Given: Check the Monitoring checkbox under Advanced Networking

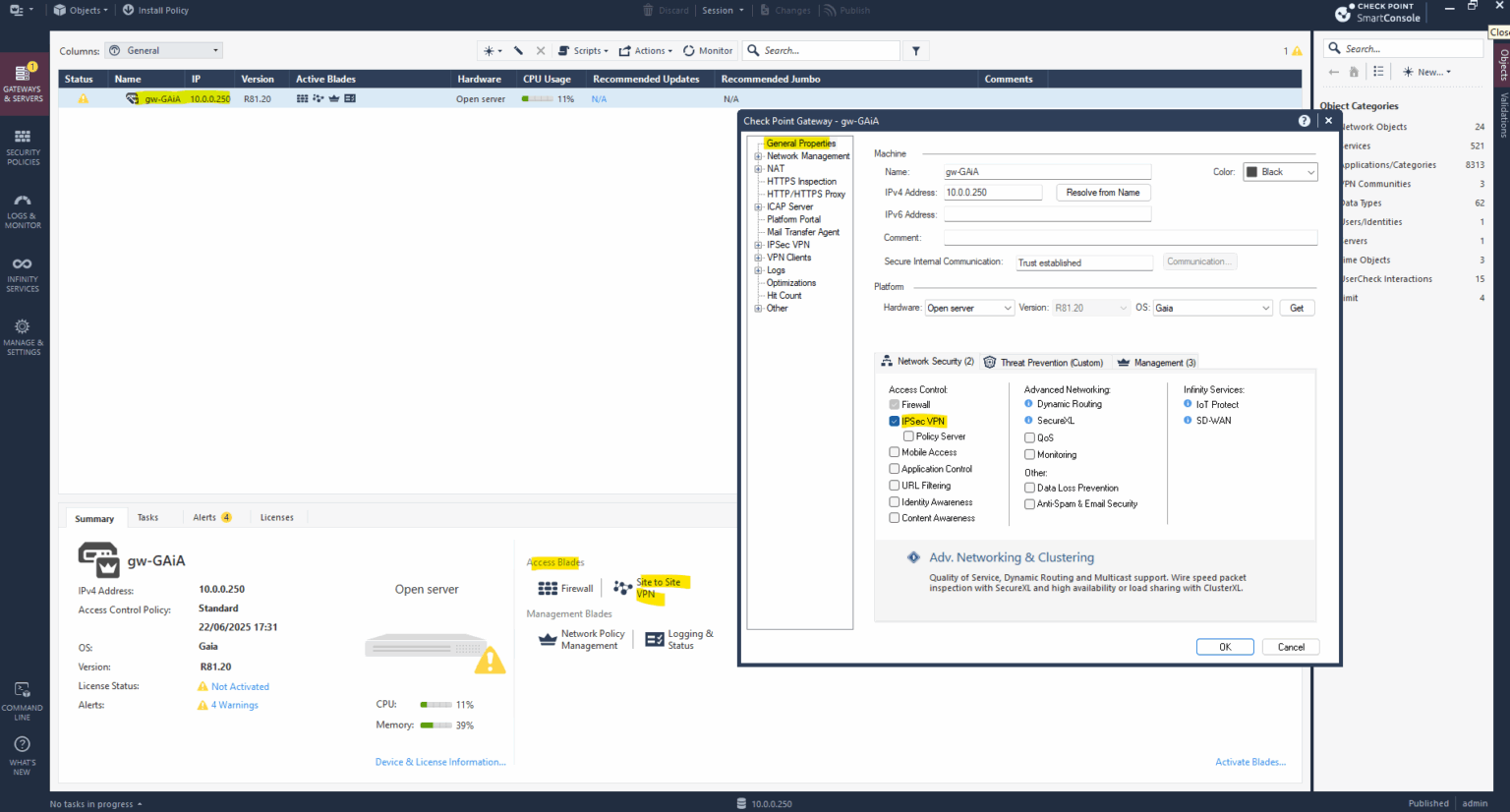Looking at the screenshot, I should [x=1030, y=454].
